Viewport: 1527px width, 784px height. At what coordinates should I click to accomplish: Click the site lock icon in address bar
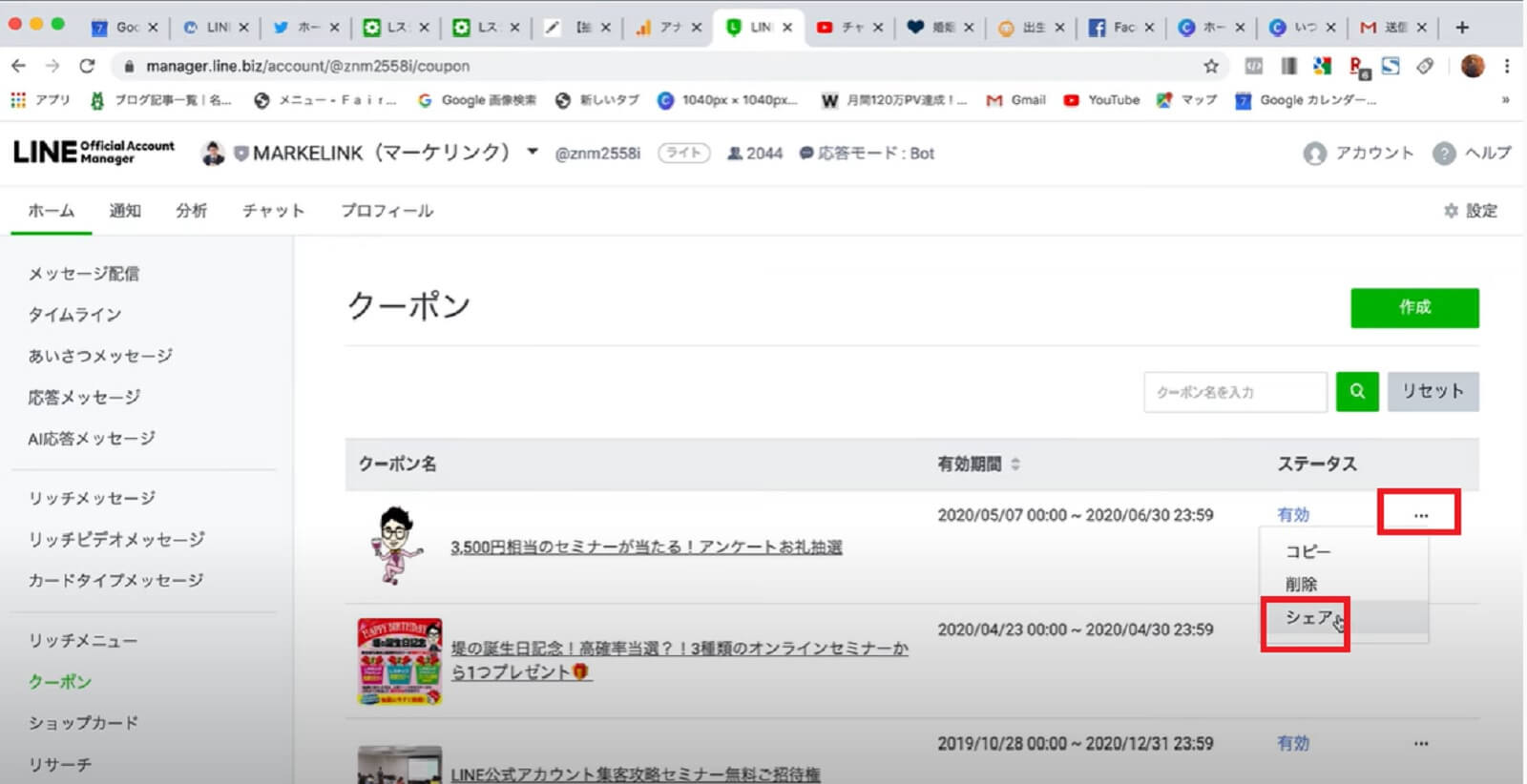point(129,66)
